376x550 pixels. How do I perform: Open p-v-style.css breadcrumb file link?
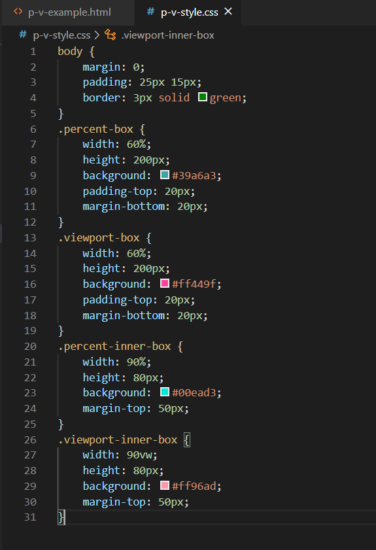point(61,35)
